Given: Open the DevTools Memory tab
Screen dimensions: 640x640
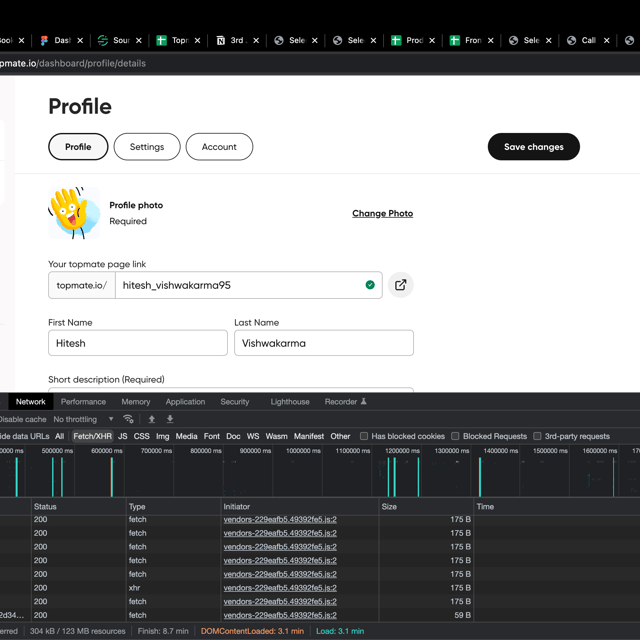Looking at the screenshot, I should point(136,402).
